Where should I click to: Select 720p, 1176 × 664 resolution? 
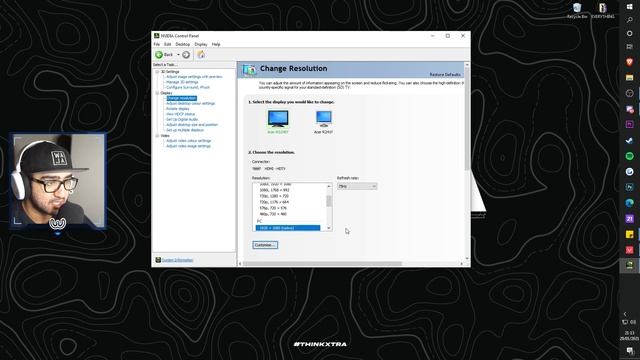coord(274,202)
